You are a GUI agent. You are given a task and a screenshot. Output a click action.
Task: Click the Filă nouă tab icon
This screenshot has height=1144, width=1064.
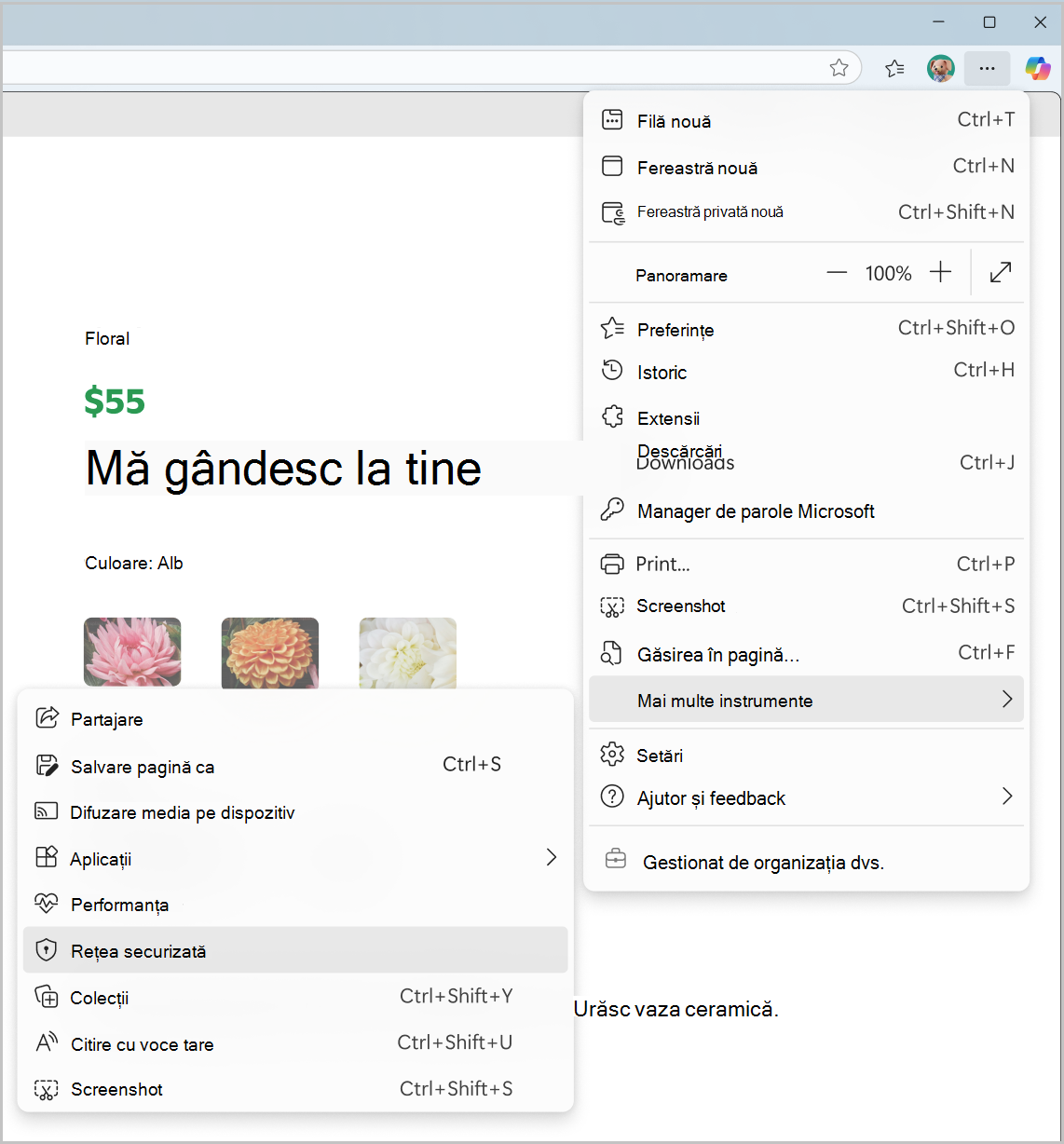pyautogui.click(x=612, y=119)
